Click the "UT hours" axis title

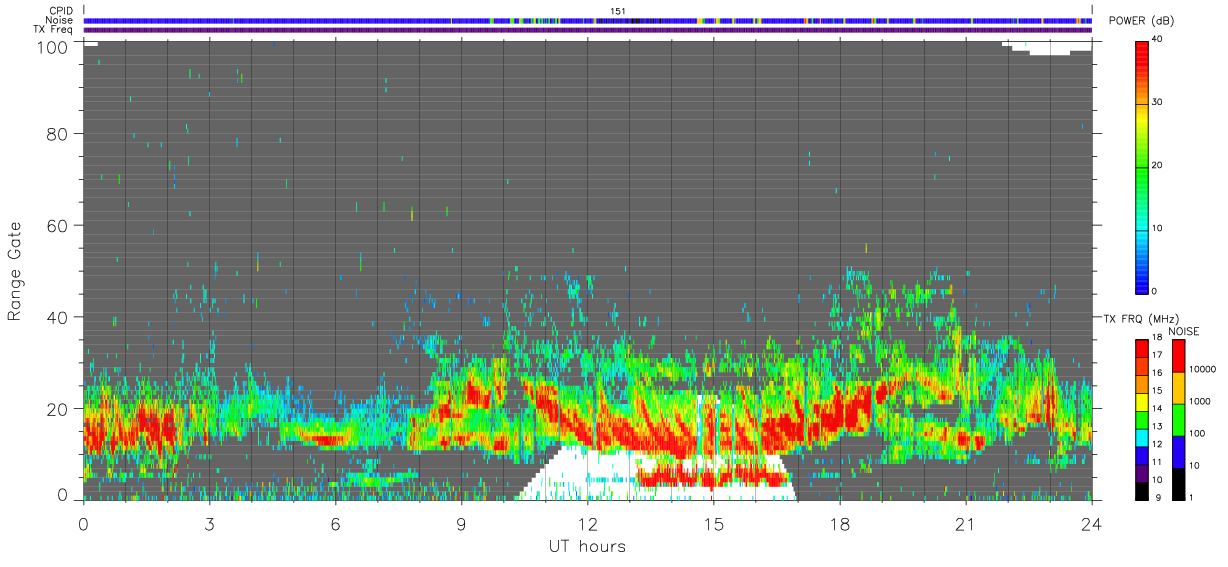pyautogui.click(x=587, y=547)
